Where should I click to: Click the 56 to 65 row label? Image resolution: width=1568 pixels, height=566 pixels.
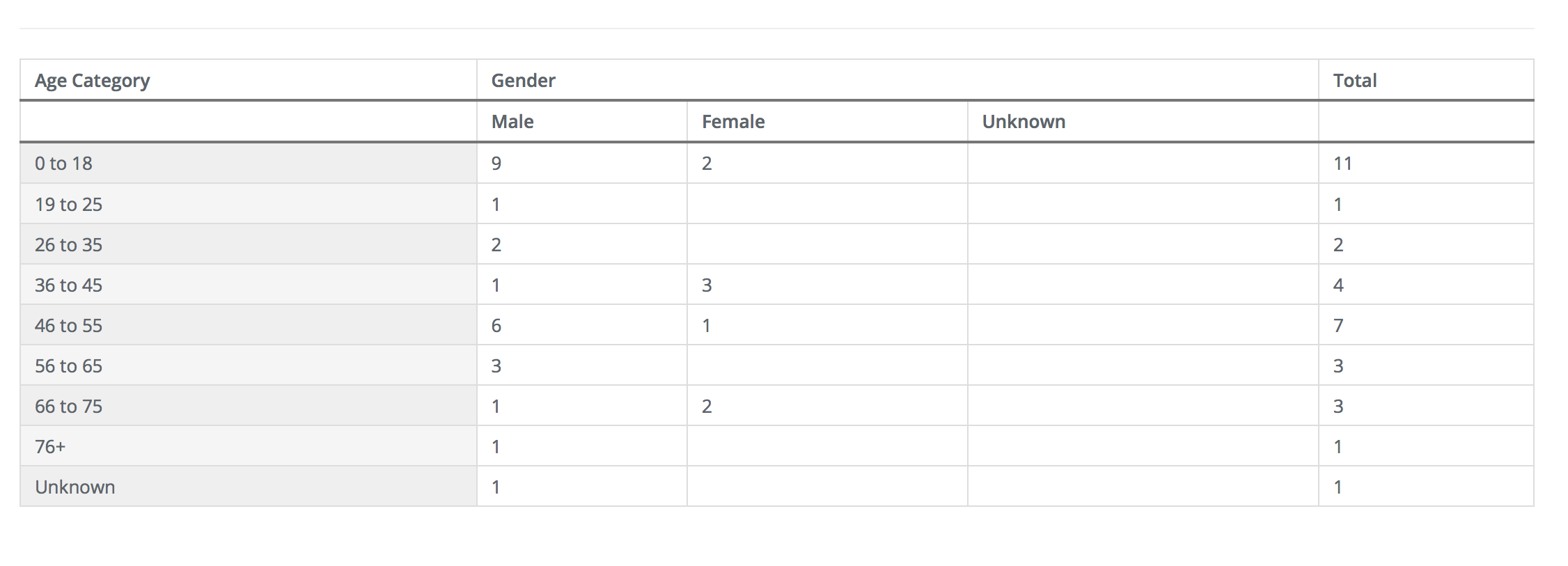coord(68,365)
